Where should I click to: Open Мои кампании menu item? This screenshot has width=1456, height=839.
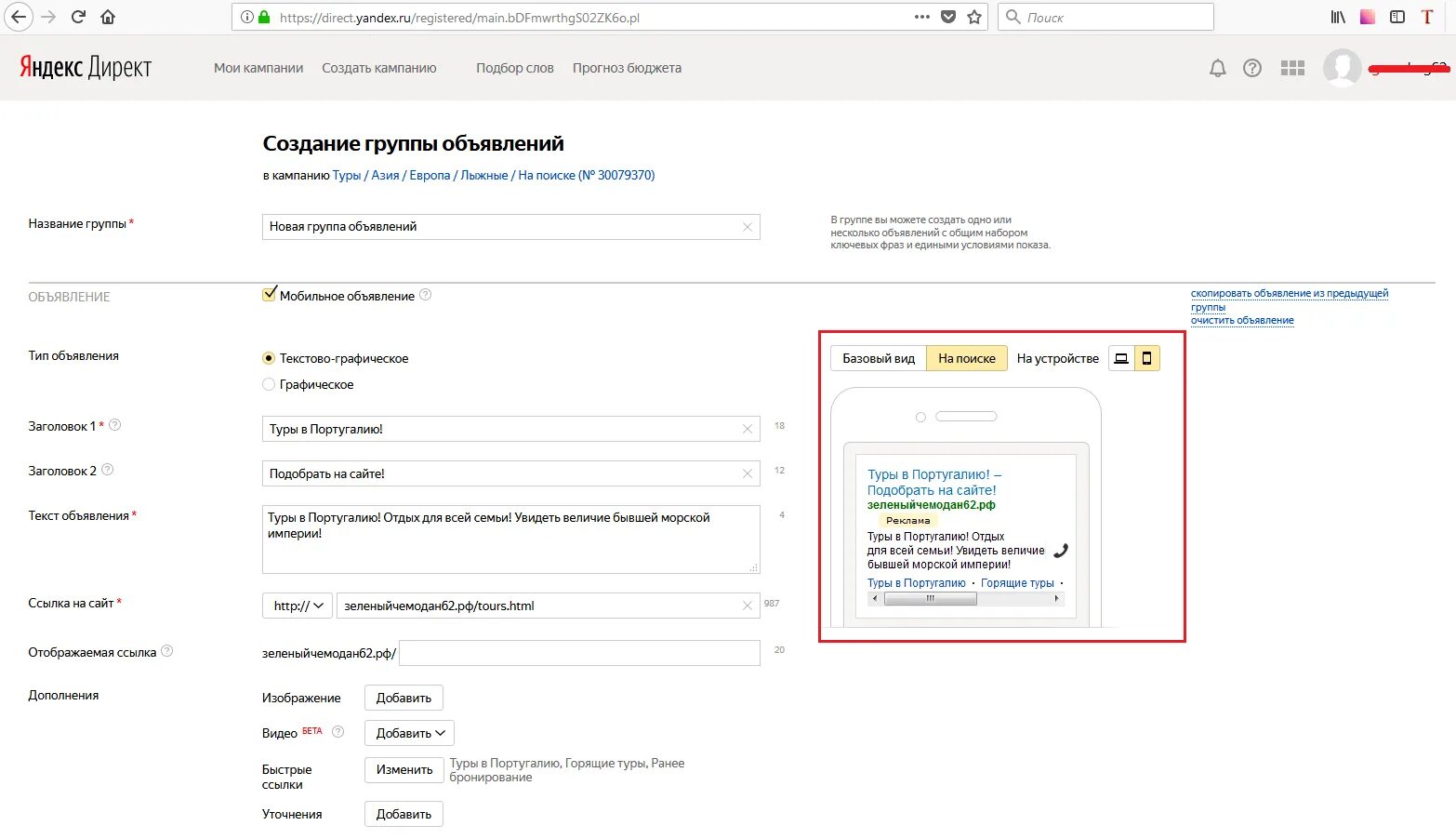258,68
